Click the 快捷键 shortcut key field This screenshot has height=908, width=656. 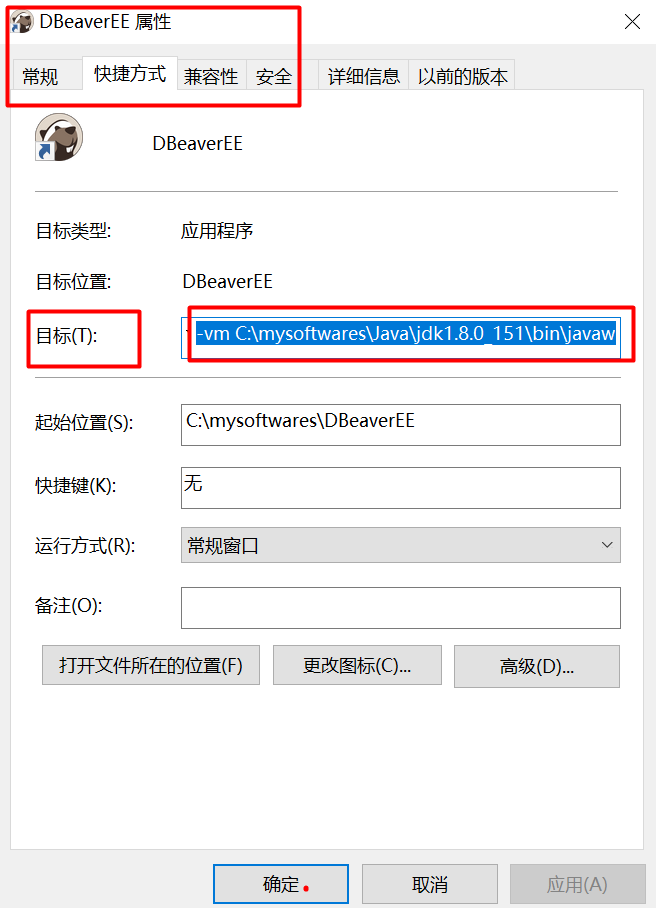401,488
